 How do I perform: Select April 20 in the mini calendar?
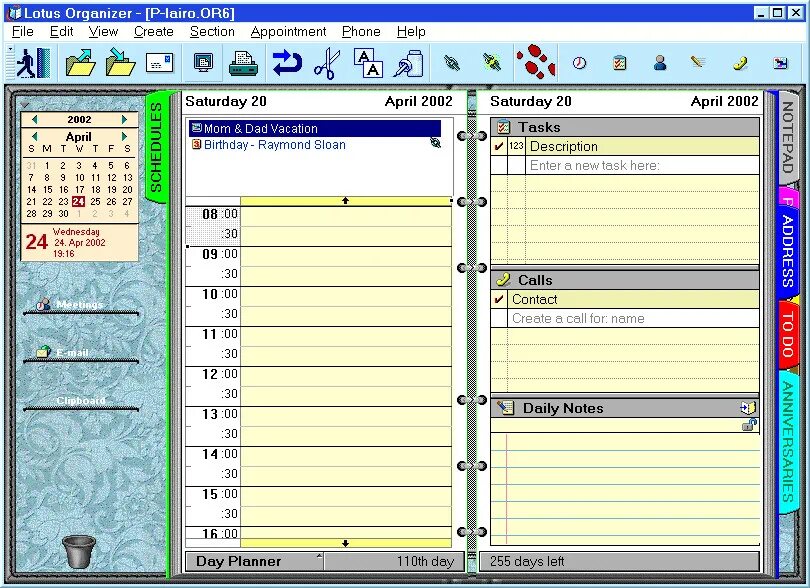pyautogui.click(x=128, y=189)
